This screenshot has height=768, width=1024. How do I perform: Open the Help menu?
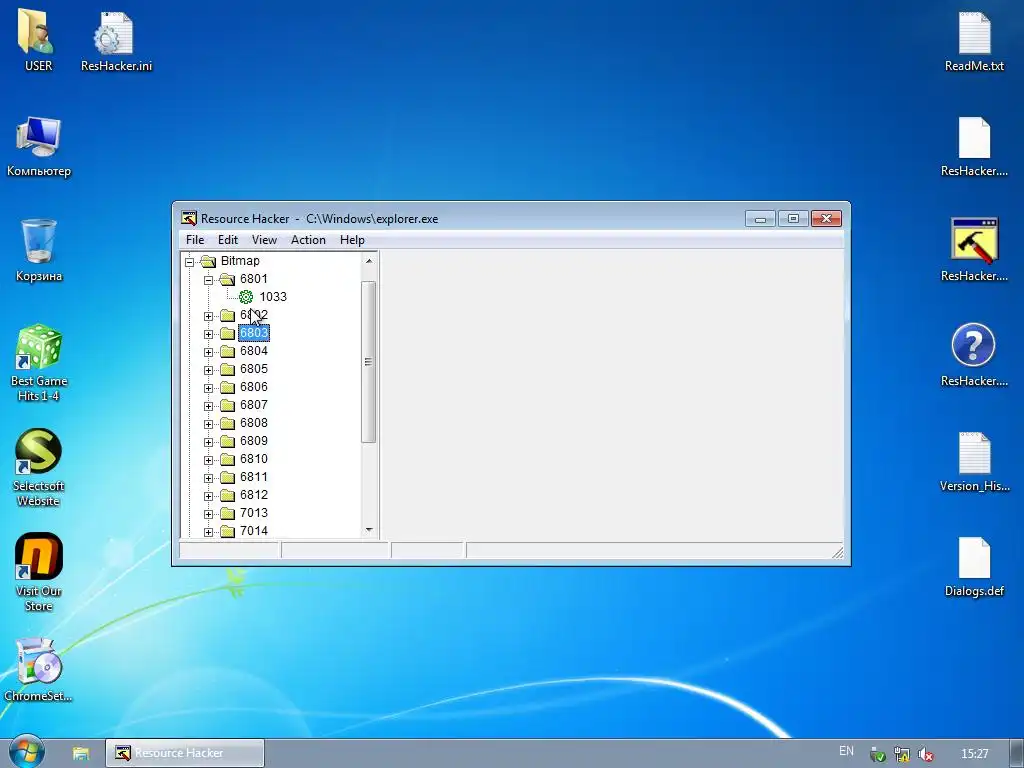tap(352, 240)
